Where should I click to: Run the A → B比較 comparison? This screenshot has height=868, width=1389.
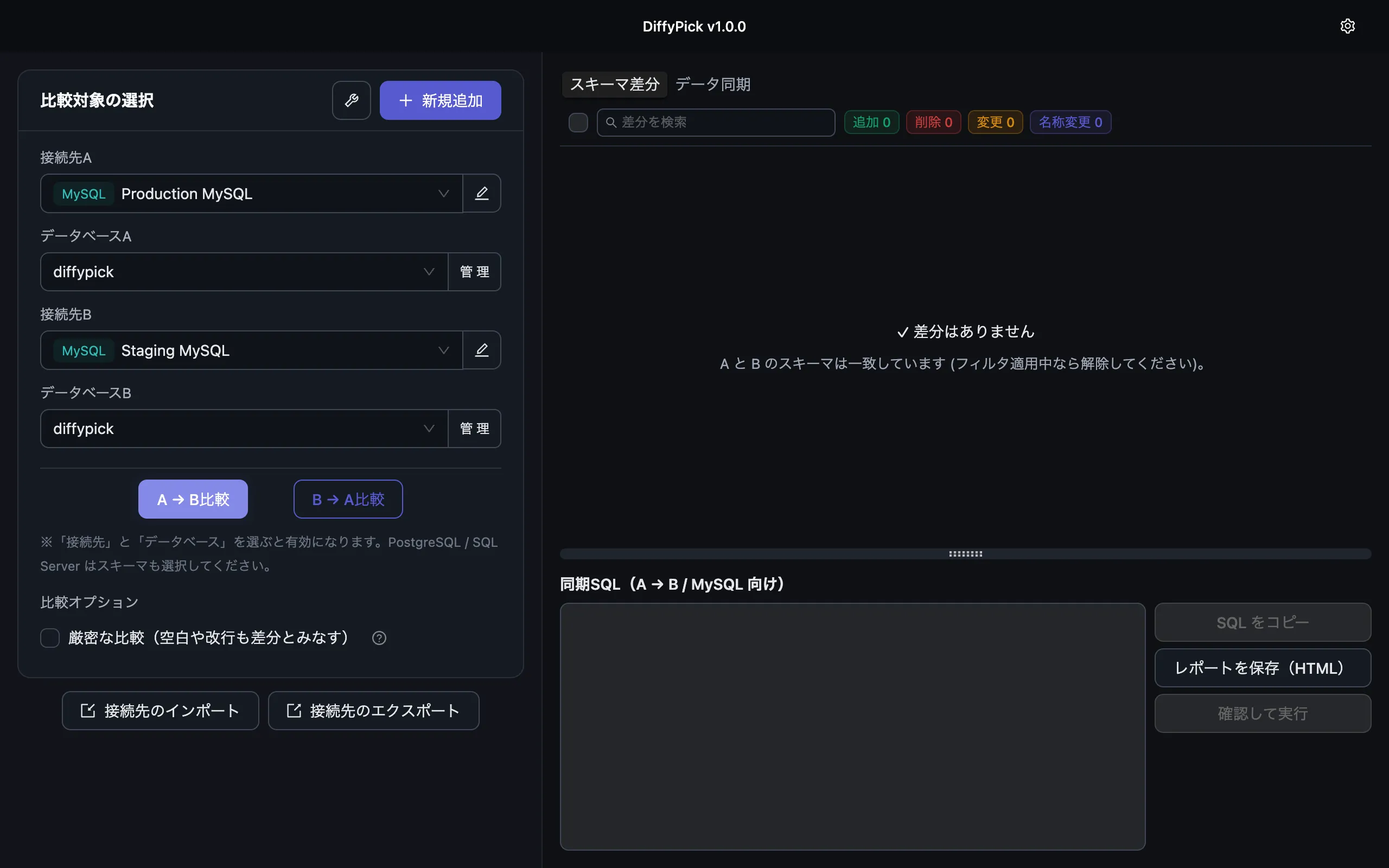[193, 500]
